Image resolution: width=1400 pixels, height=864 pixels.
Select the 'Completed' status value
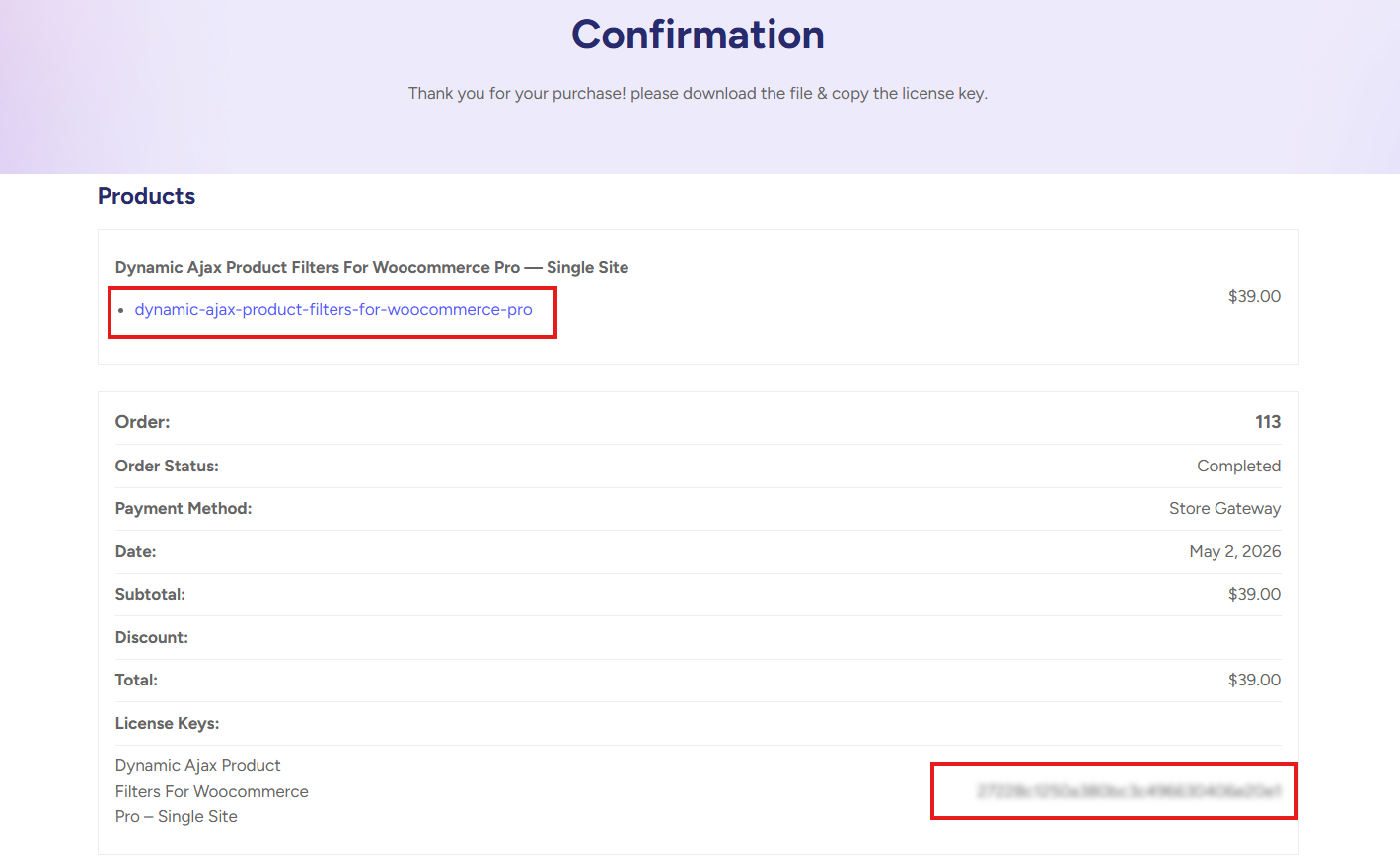[x=1239, y=466]
